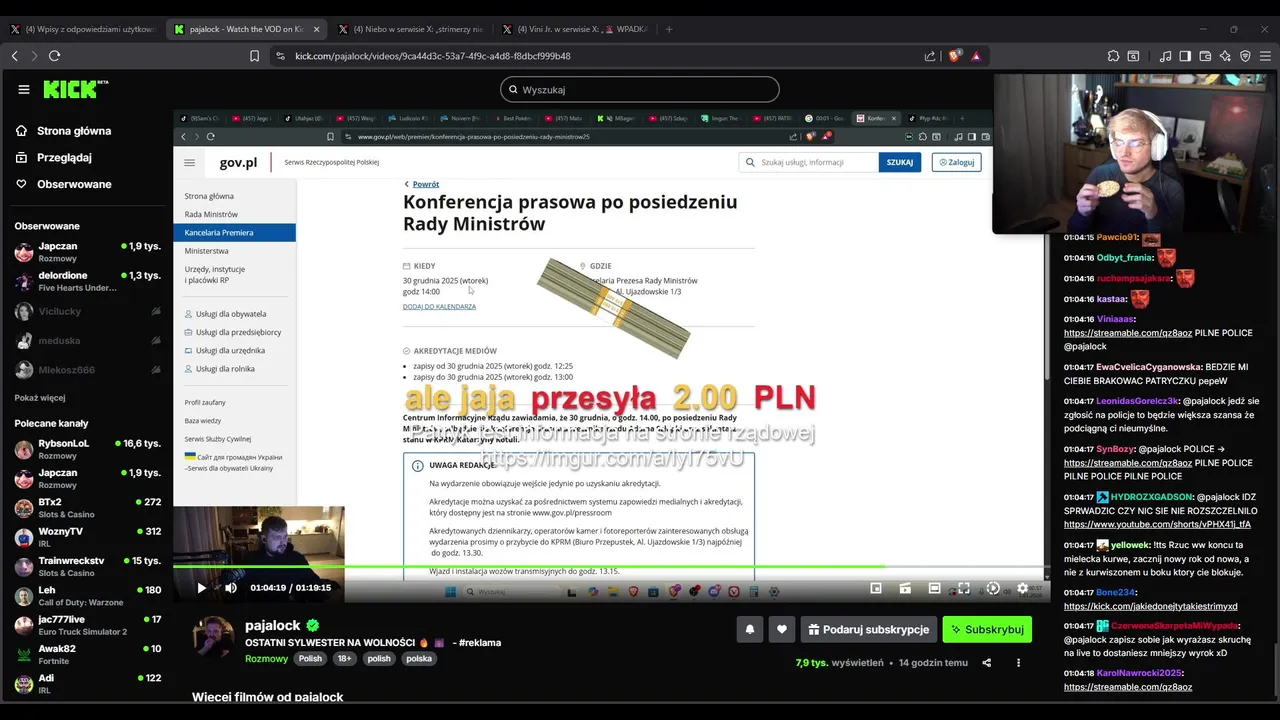The image size is (1280, 720).
Task: Open delordione followed channel
Action: coord(88,281)
